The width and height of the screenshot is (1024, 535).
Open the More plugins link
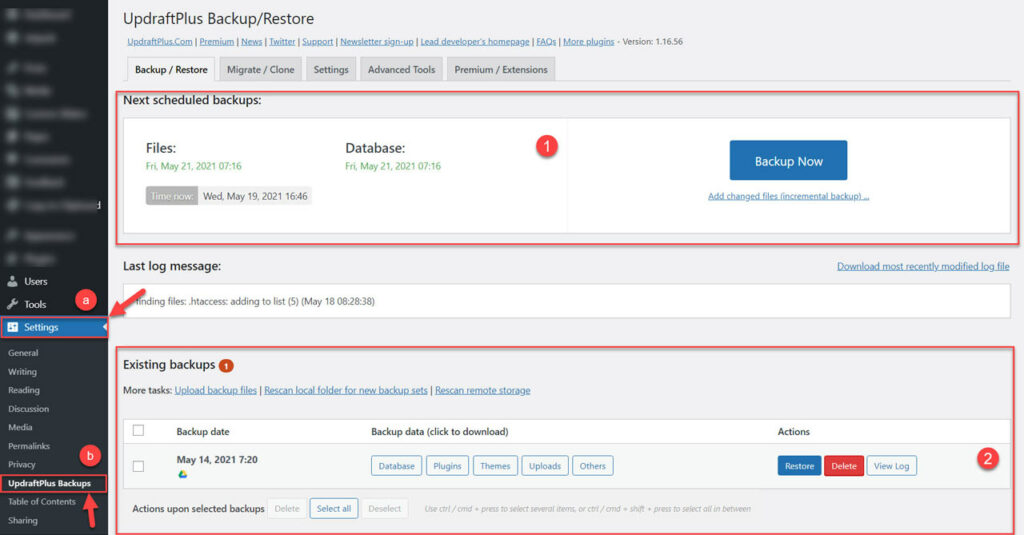(x=588, y=42)
